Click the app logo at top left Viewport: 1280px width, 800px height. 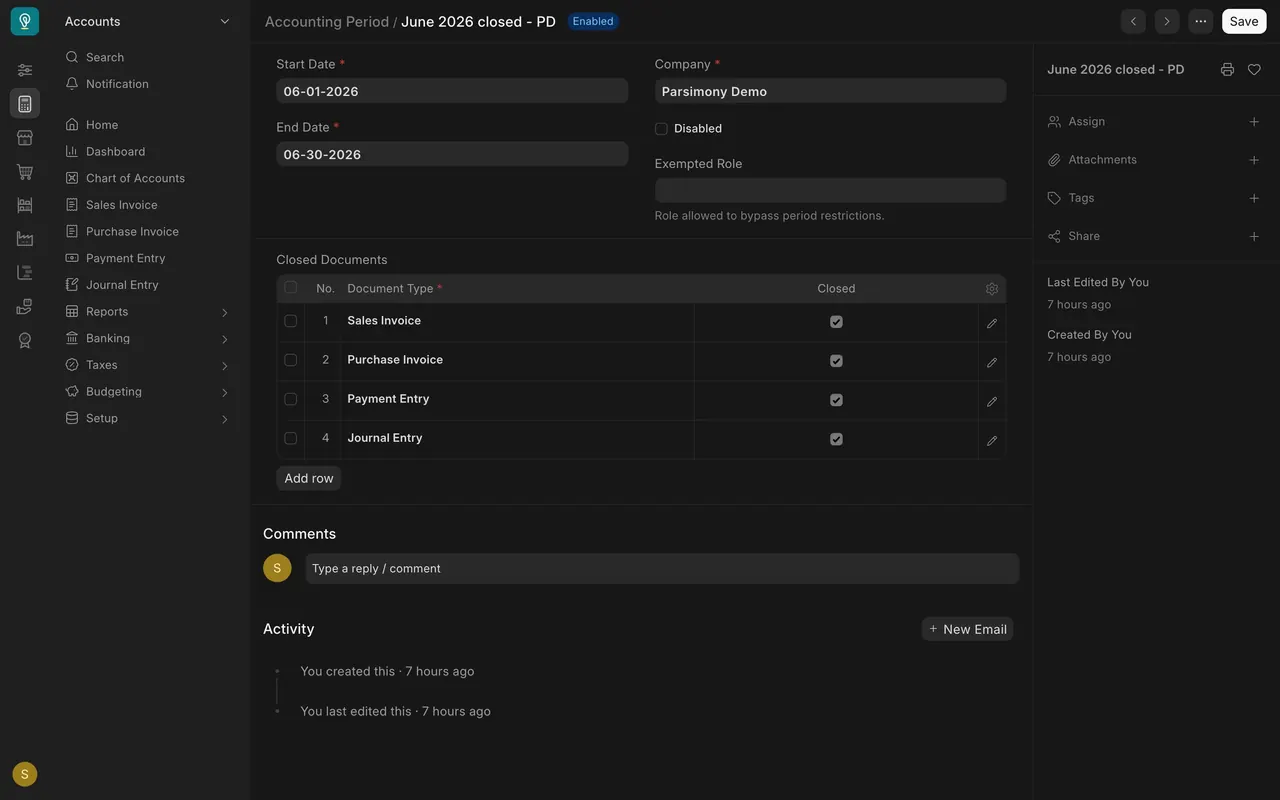pyautogui.click(x=25, y=21)
